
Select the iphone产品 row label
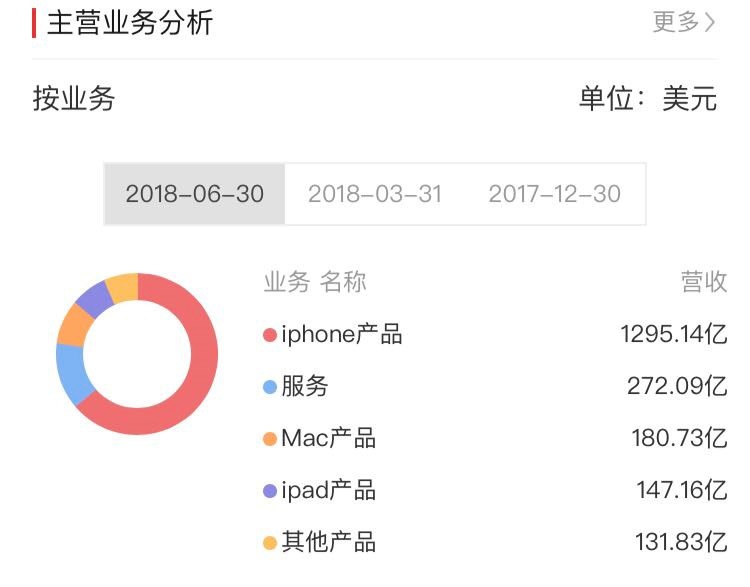[x=342, y=334]
